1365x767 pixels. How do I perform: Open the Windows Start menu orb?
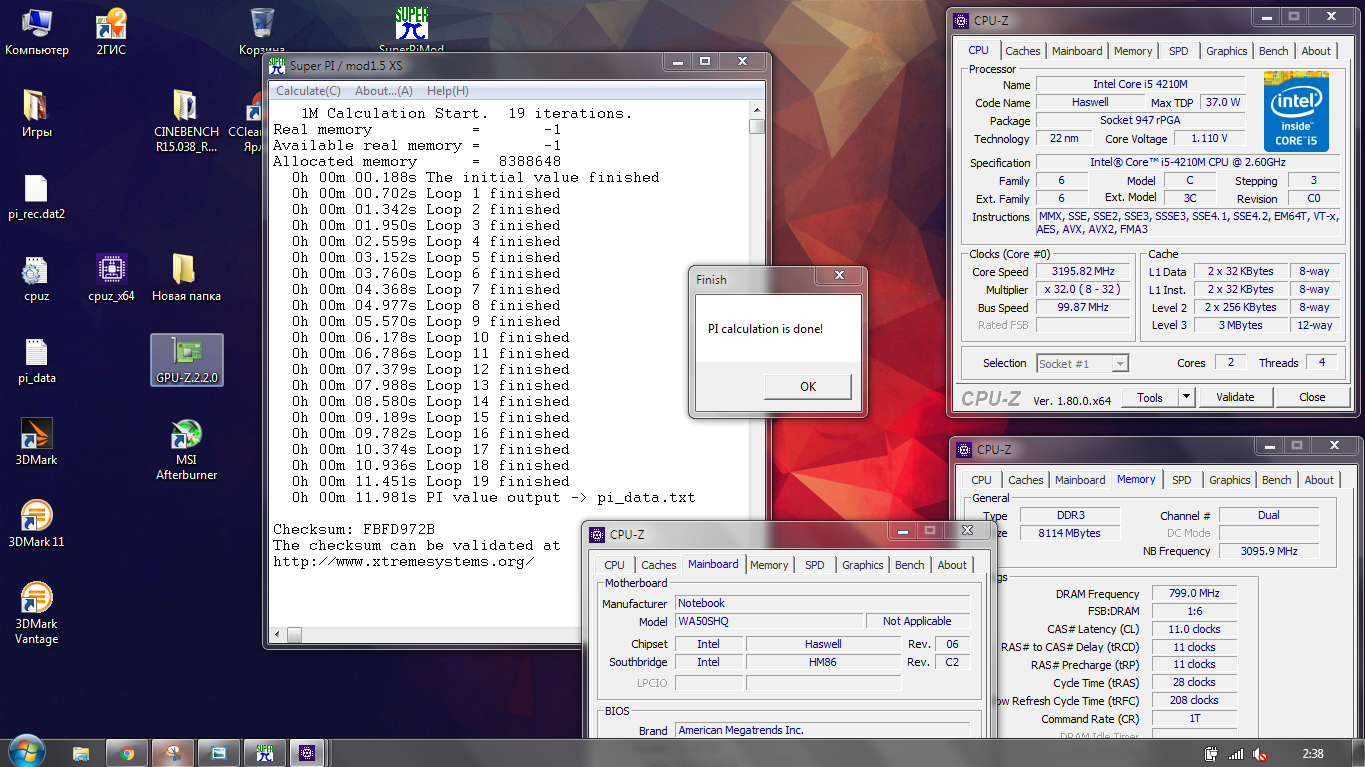pos(26,752)
